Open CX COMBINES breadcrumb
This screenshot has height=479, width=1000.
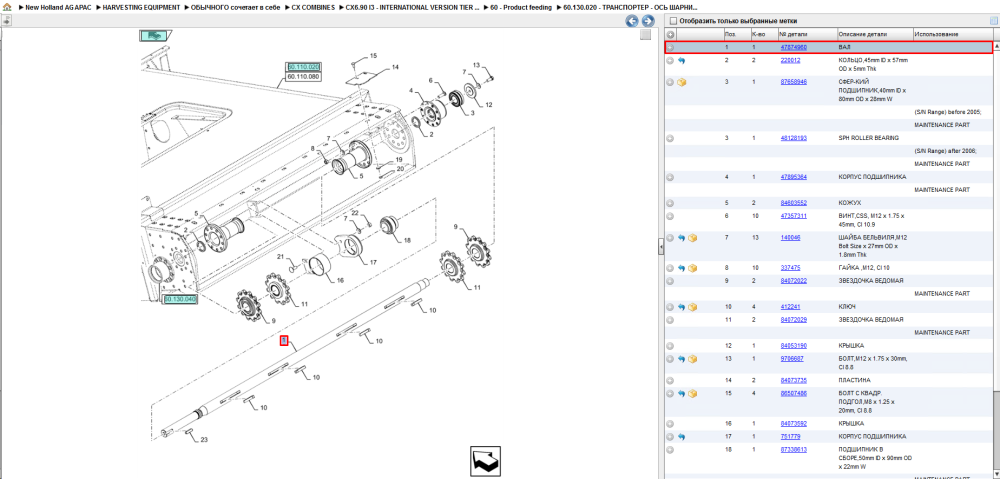tap(313, 7)
